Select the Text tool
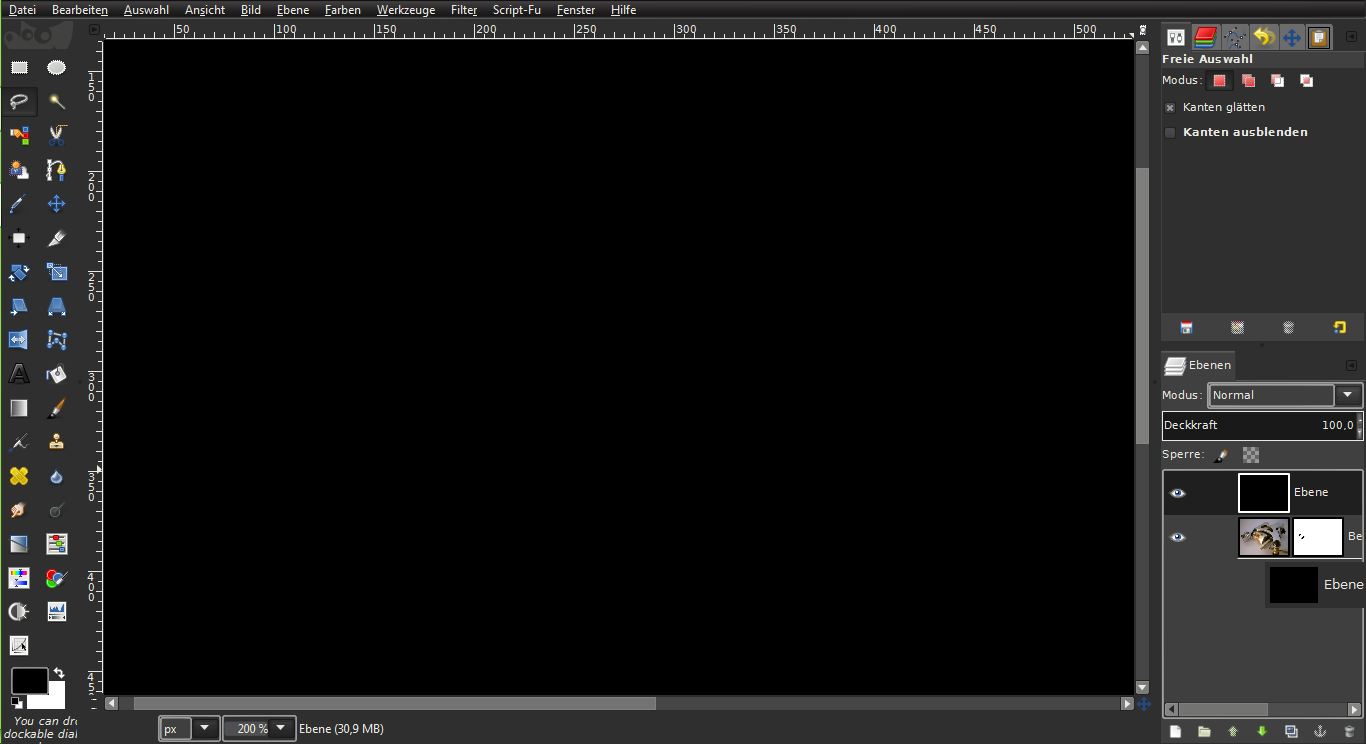The height and width of the screenshot is (744, 1366). (19, 373)
